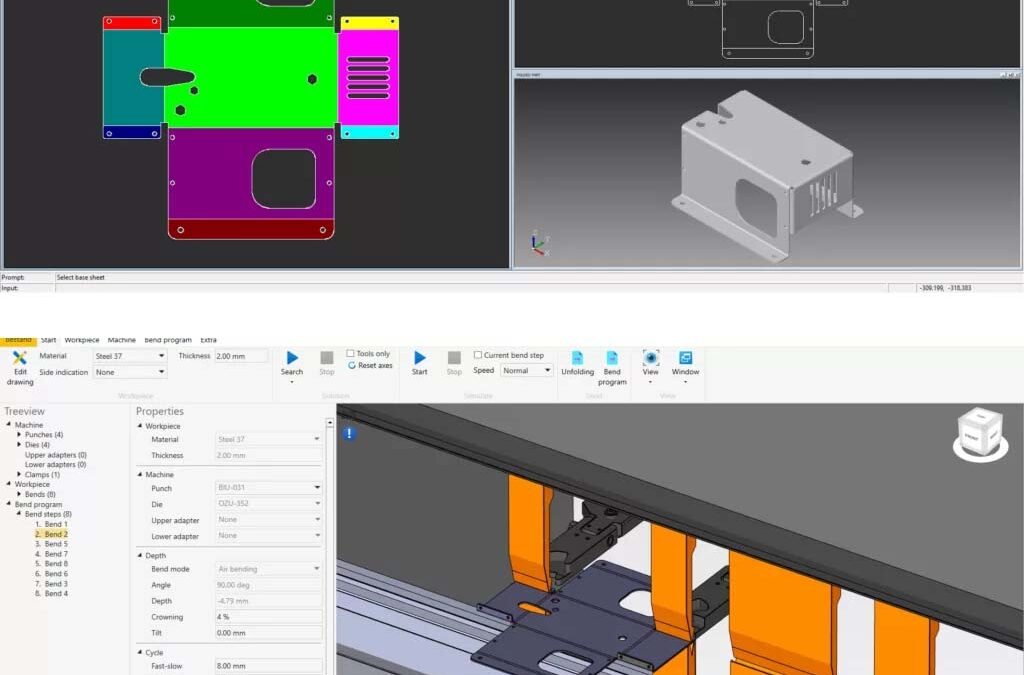This screenshot has width=1024, height=675.
Task: Click the 3D view orientation cube
Action: pos(979,433)
